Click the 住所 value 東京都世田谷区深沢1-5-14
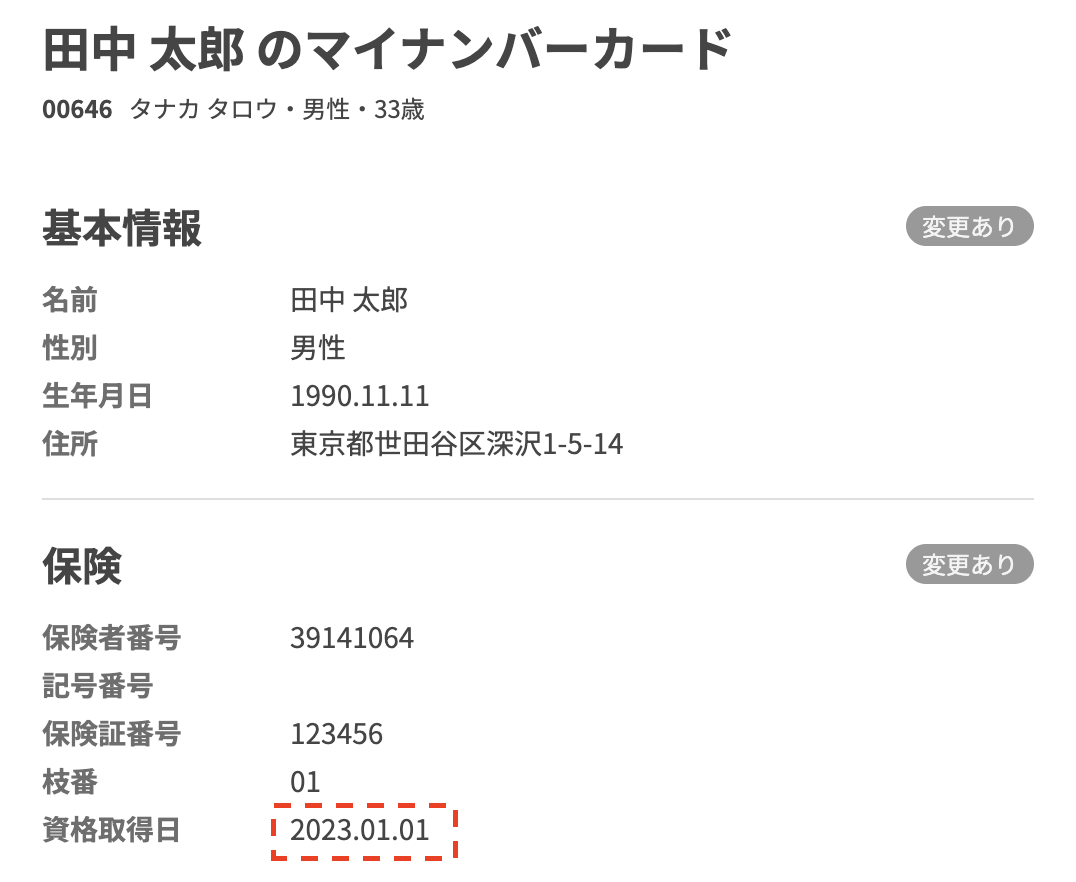Image resolution: width=1076 pixels, height=882 pixels. (457, 444)
